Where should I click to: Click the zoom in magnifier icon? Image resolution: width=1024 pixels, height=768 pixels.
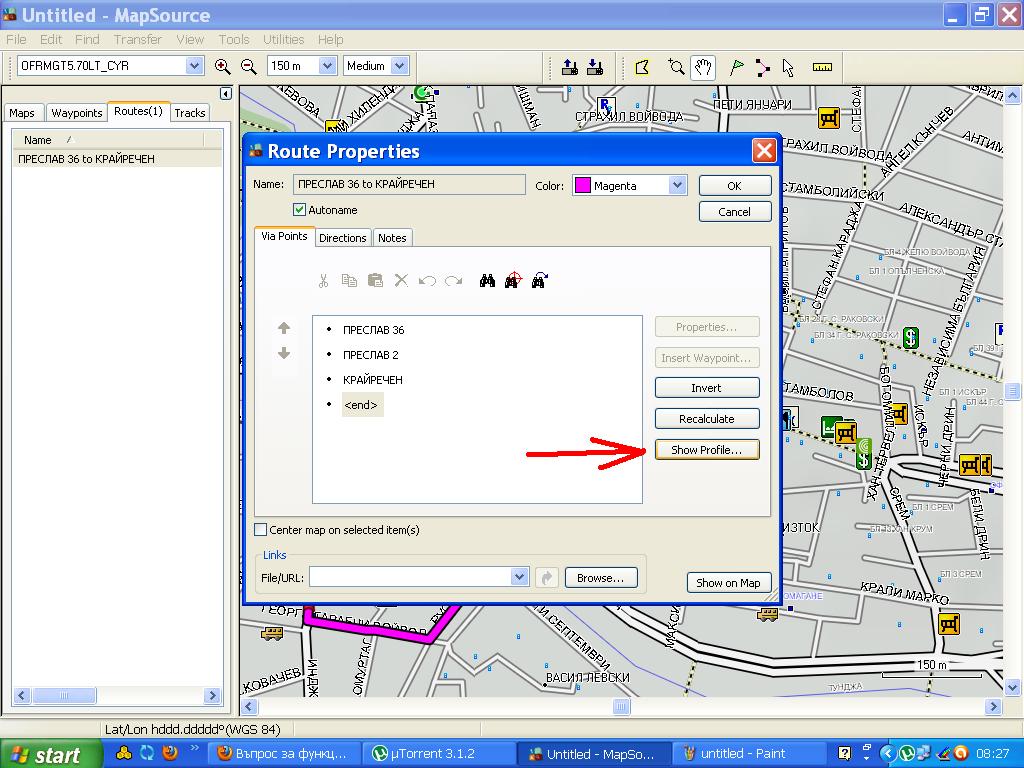point(222,66)
